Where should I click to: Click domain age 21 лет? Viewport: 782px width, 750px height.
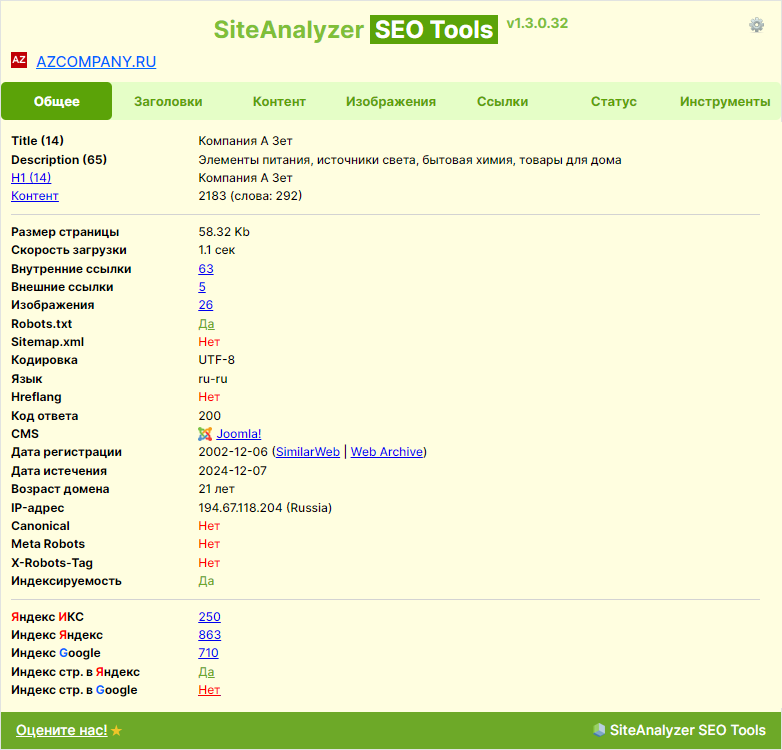click(x=216, y=489)
